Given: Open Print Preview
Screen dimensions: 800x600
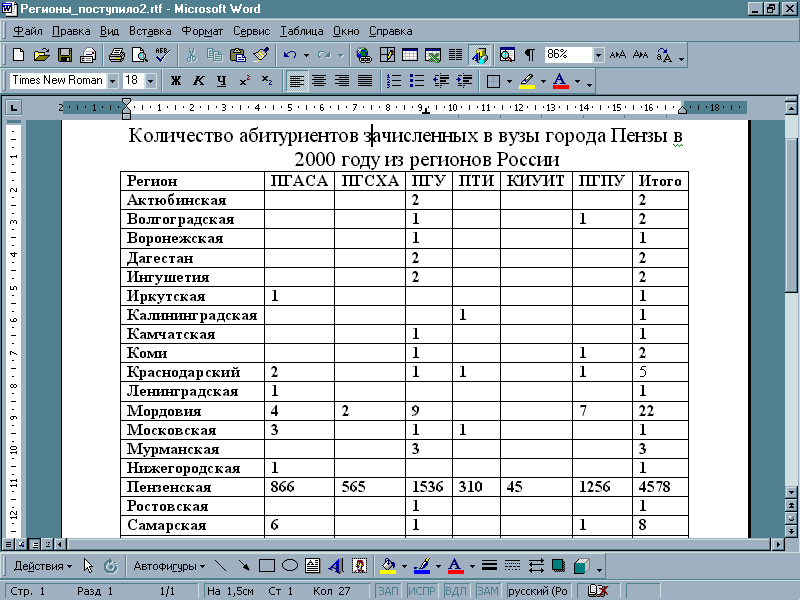Looking at the screenshot, I should 140,55.
